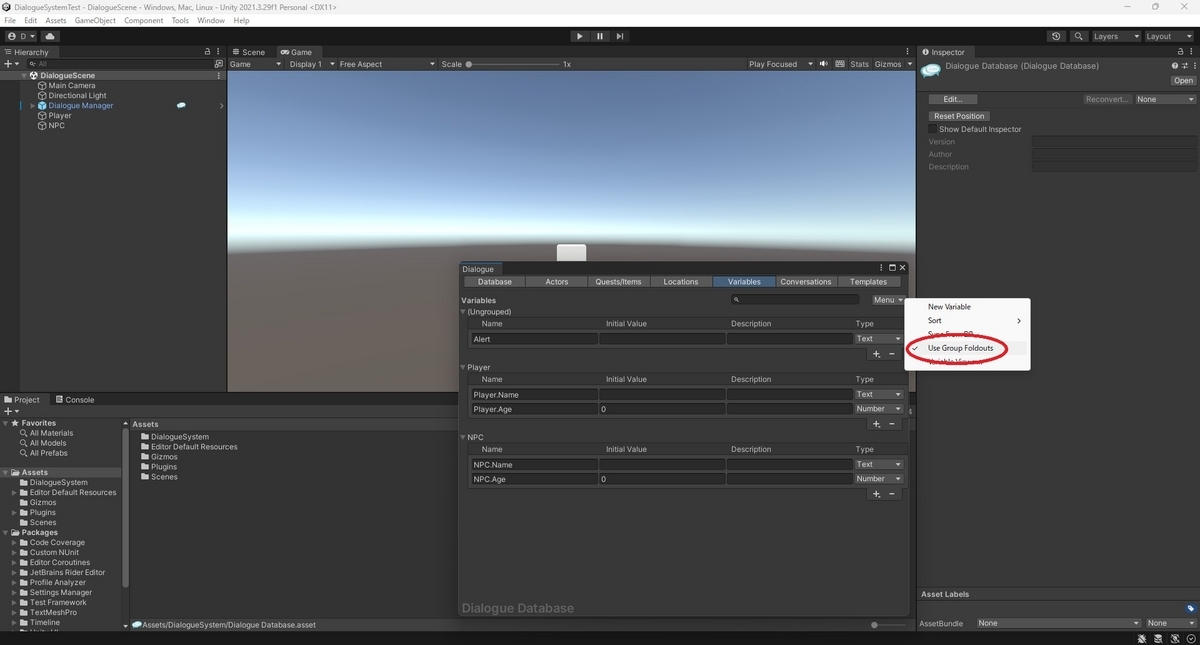The image size is (1200, 645).
Task: Open the Display 1 dropdown
Action: (310, 64)
